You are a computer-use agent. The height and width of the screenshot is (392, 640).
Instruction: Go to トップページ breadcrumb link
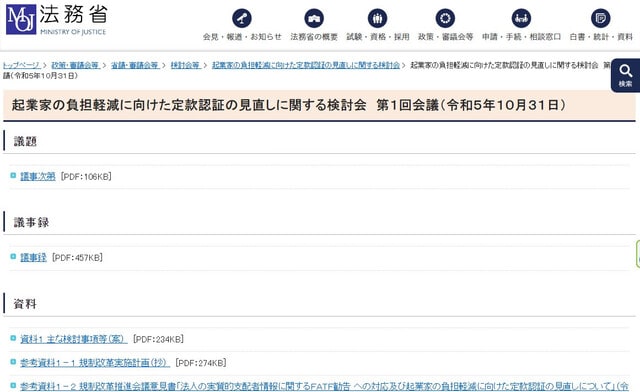point(21,65)
